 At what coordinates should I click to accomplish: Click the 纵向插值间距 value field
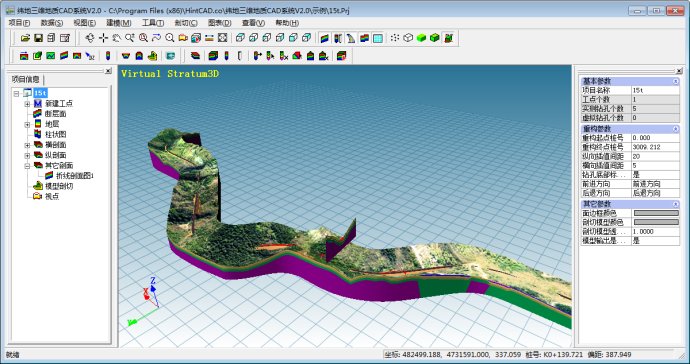655,157
